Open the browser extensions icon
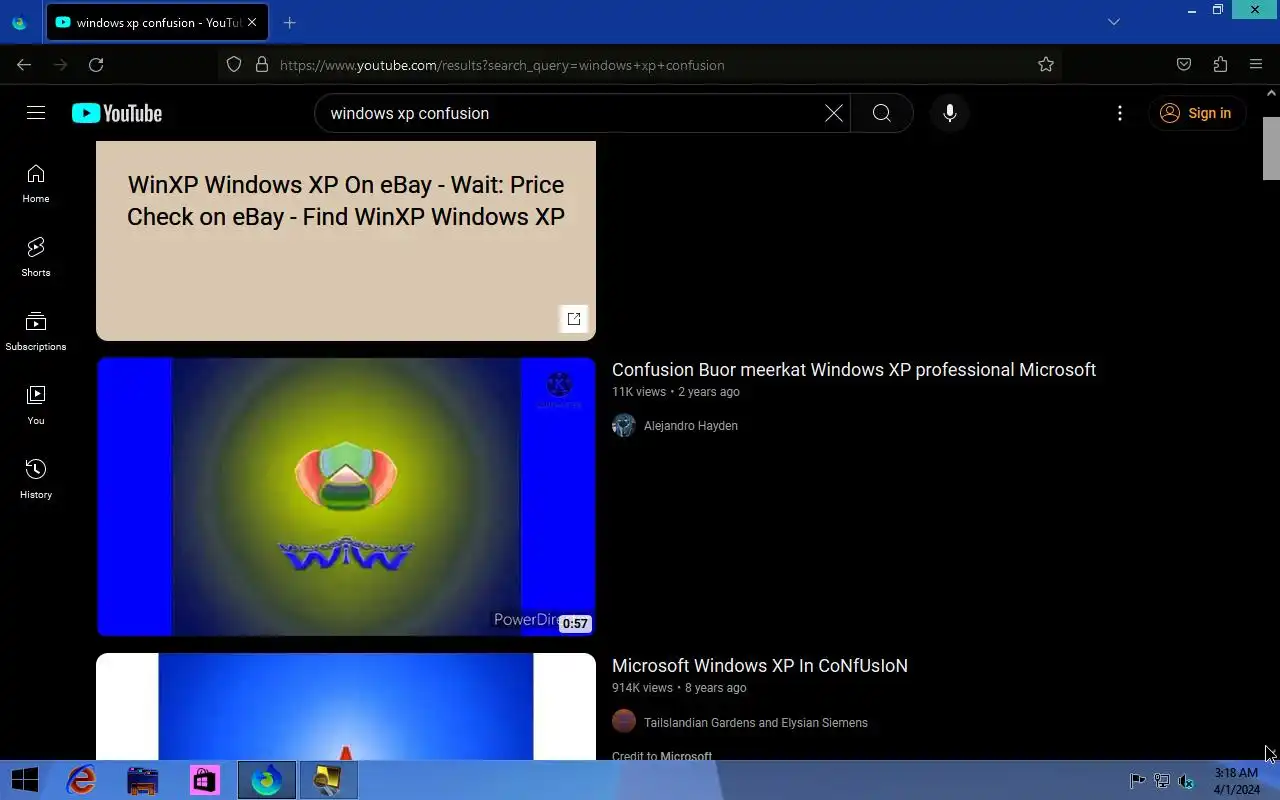The image size is (1280, 800). pyautogui.click(x=1220, y=65)
